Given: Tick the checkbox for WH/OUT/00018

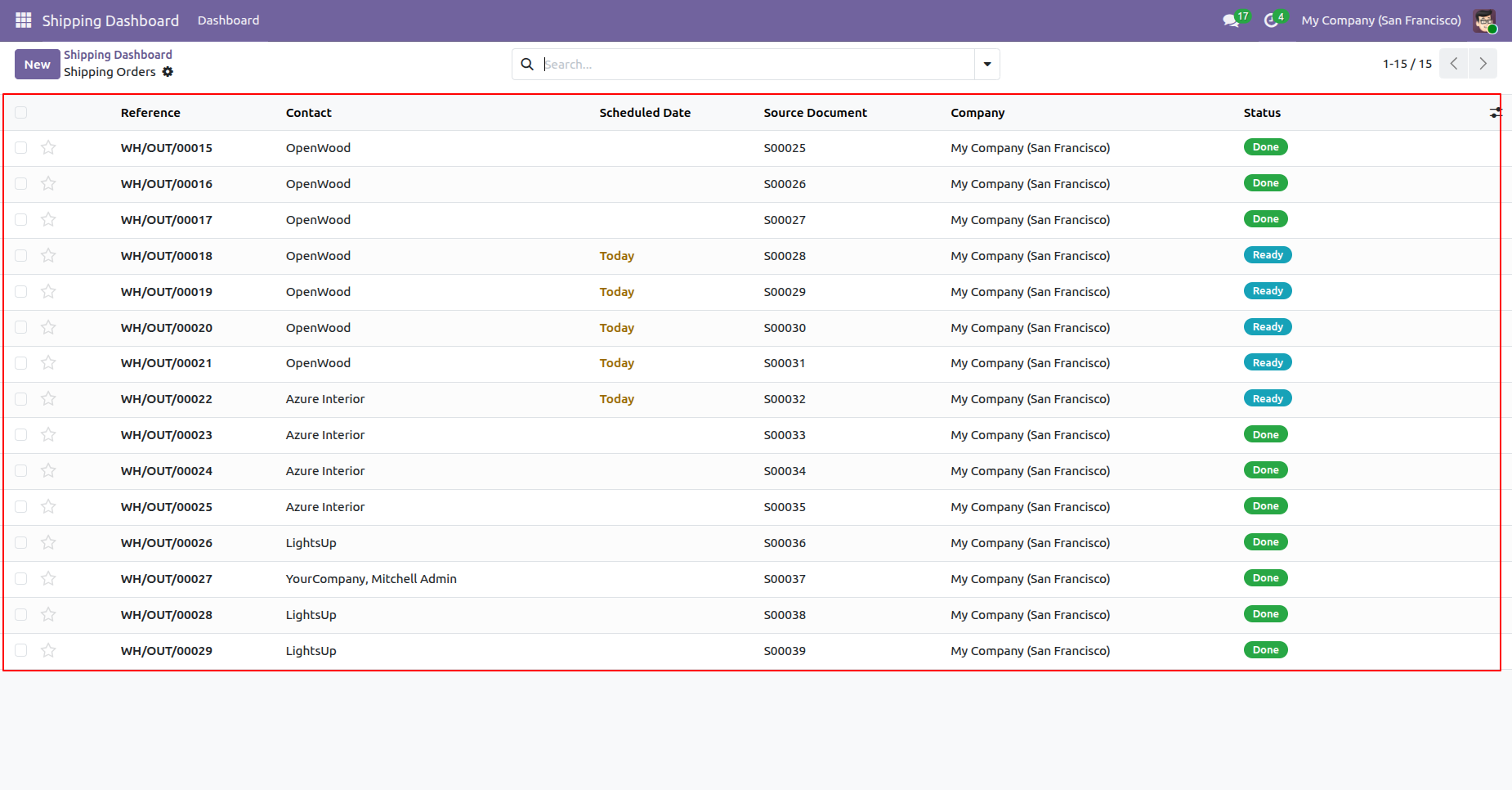Looking at the screenshot, I should tap(21, 256).
